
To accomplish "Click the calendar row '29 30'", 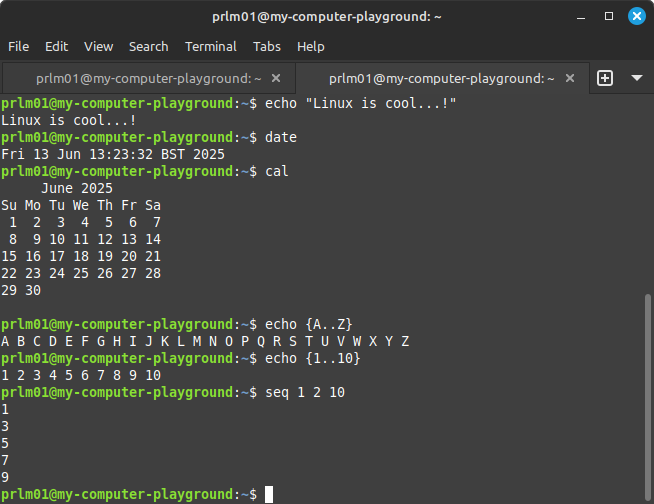I will (x=21, y=290).
